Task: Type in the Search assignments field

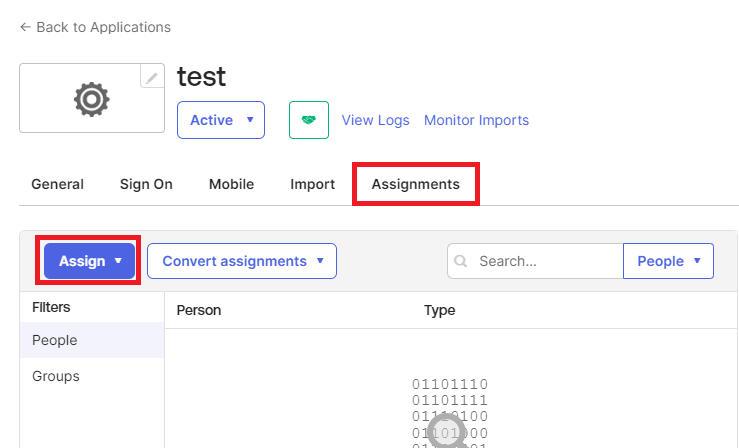Action: tap(545, 261)
